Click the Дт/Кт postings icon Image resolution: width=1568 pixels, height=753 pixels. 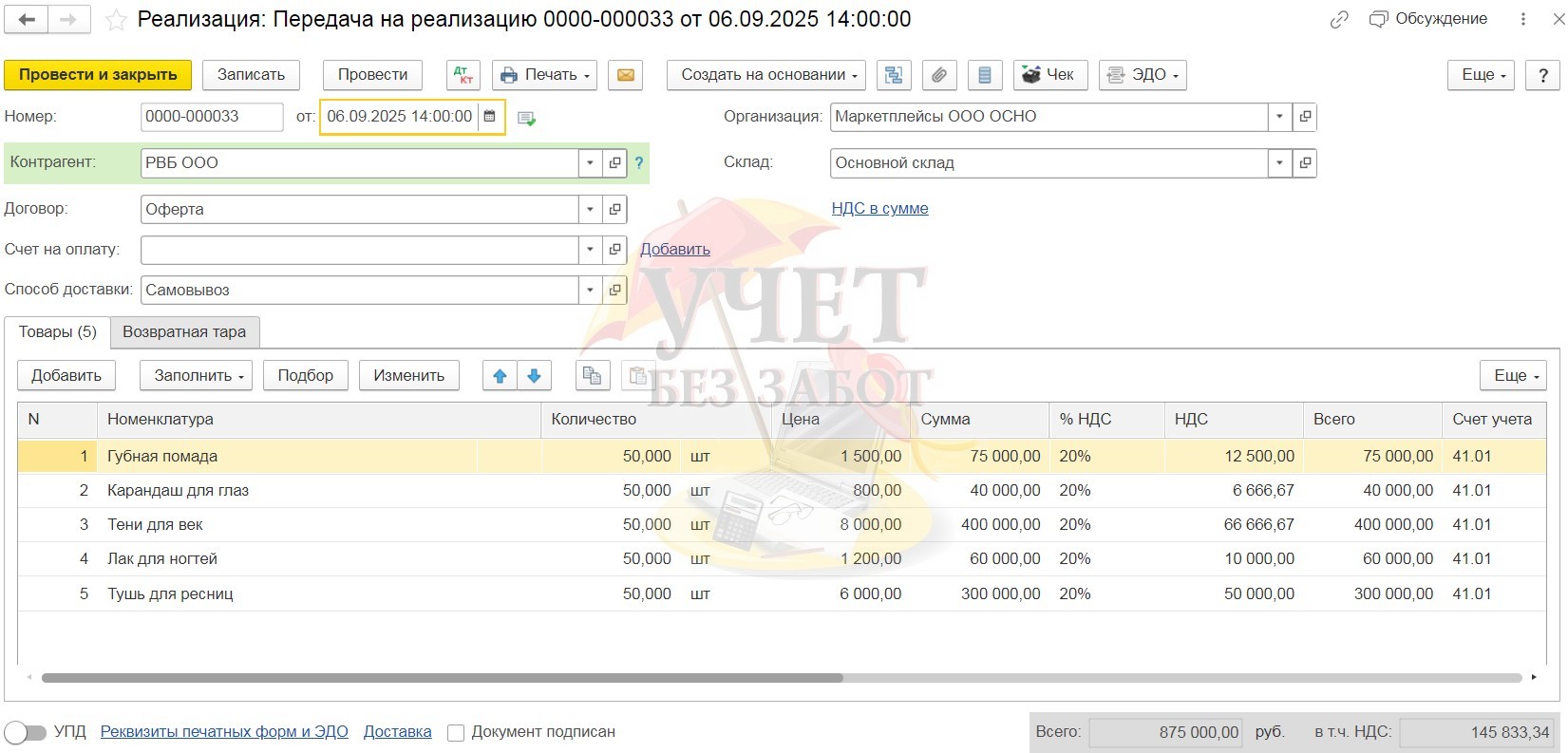tap(463, 75)
